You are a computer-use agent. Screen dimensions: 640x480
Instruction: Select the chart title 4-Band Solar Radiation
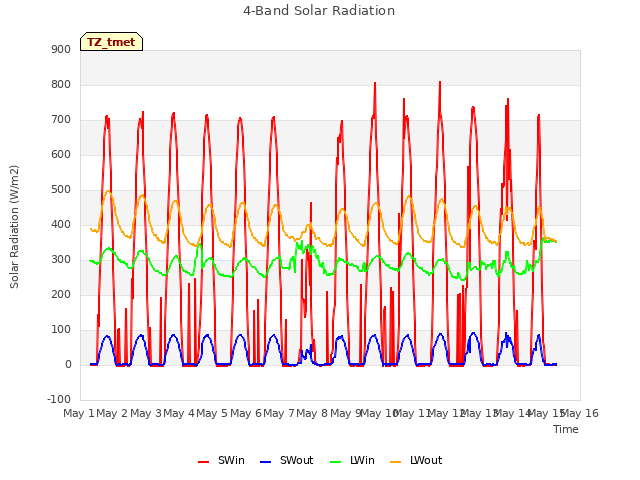pos(319,11)
